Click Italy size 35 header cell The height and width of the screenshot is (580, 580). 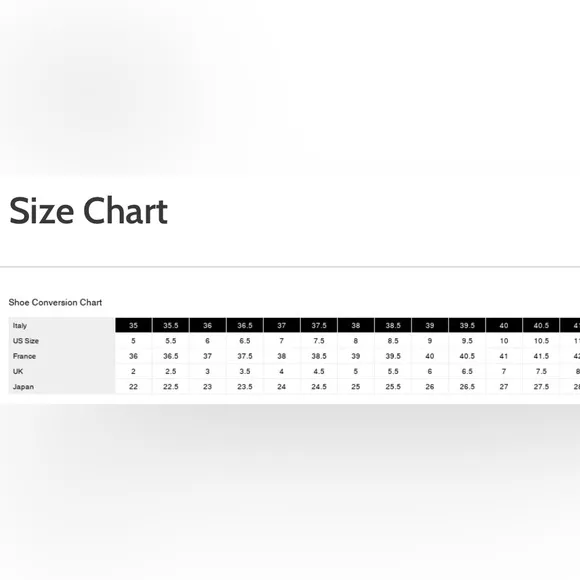(x=134, y=326)
